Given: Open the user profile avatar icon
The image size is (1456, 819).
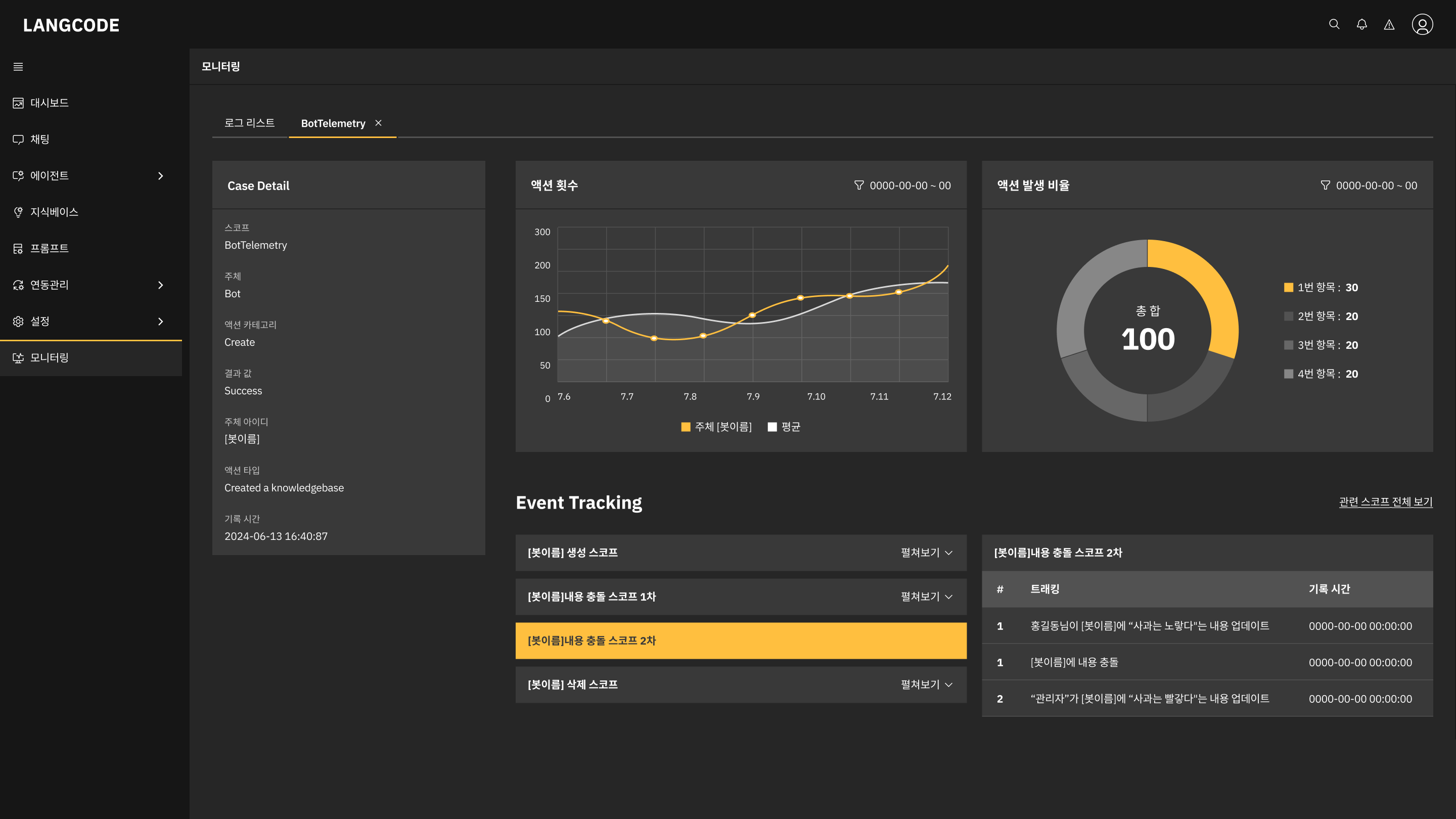Looking at the screenshot, I should (1422, 24).
